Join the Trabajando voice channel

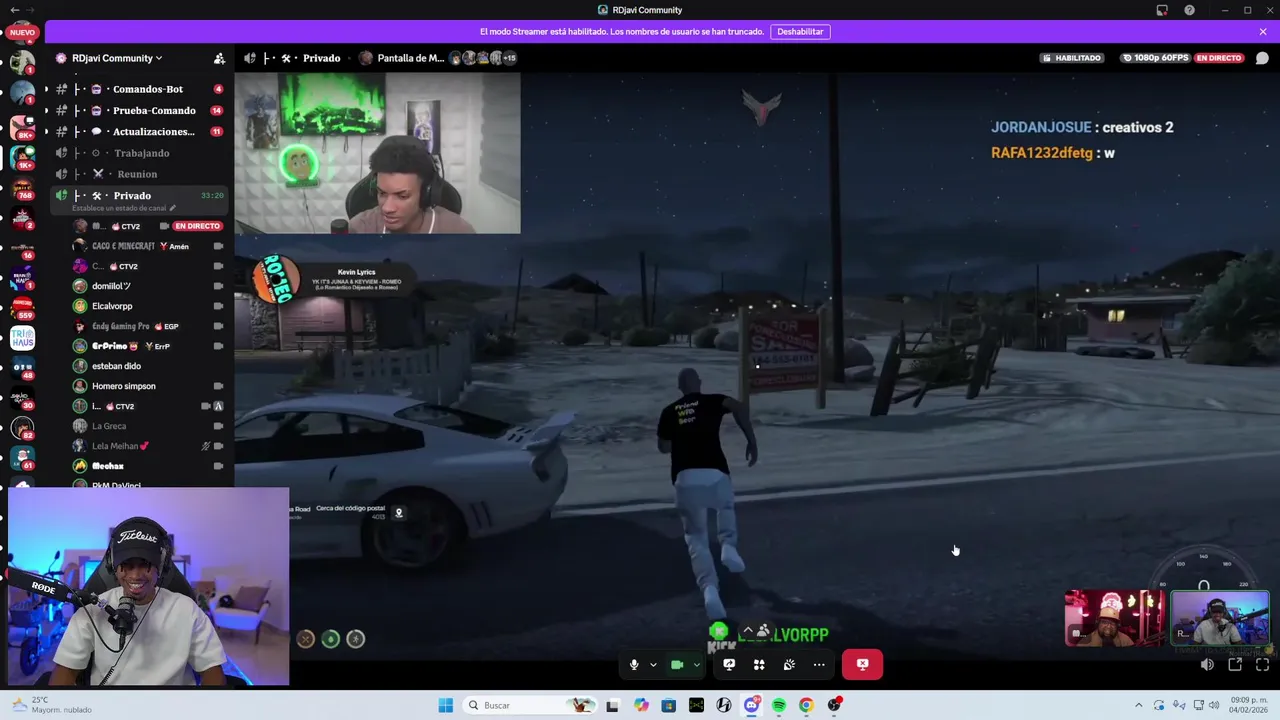pyautogui.click(x=140, y=153)
